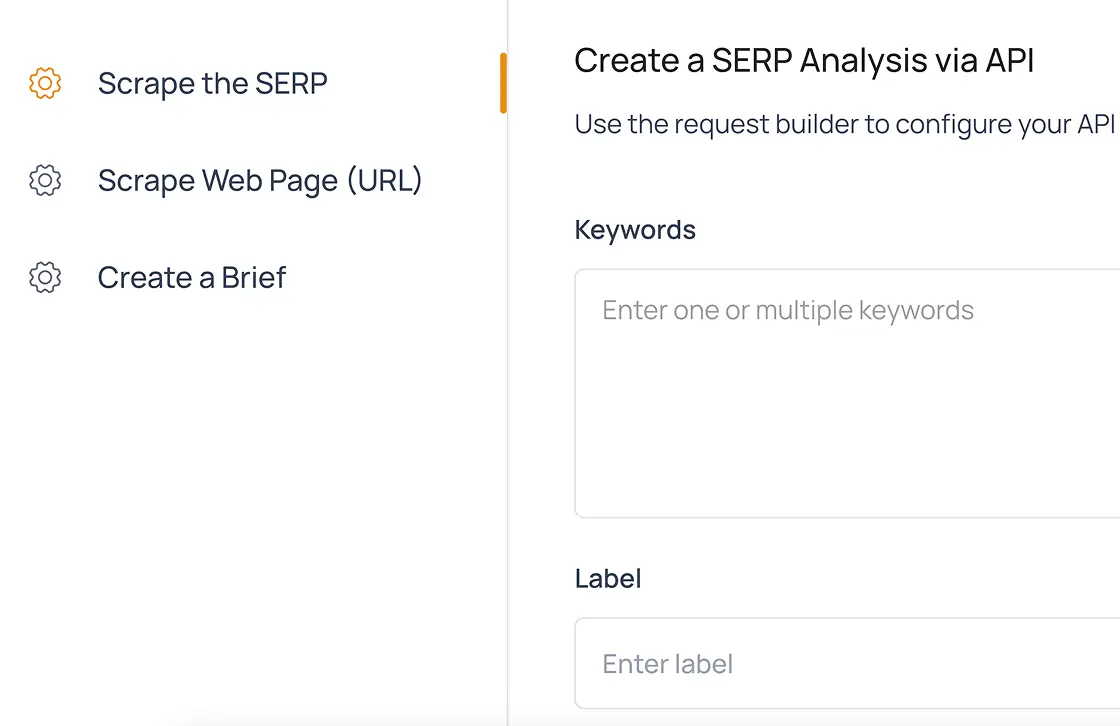Image resolution: width=1120 pixels, height=726 pixels.
Task: Click the "Enter one or multiple keywords" placeholder
Action: (x=788, y=310)
